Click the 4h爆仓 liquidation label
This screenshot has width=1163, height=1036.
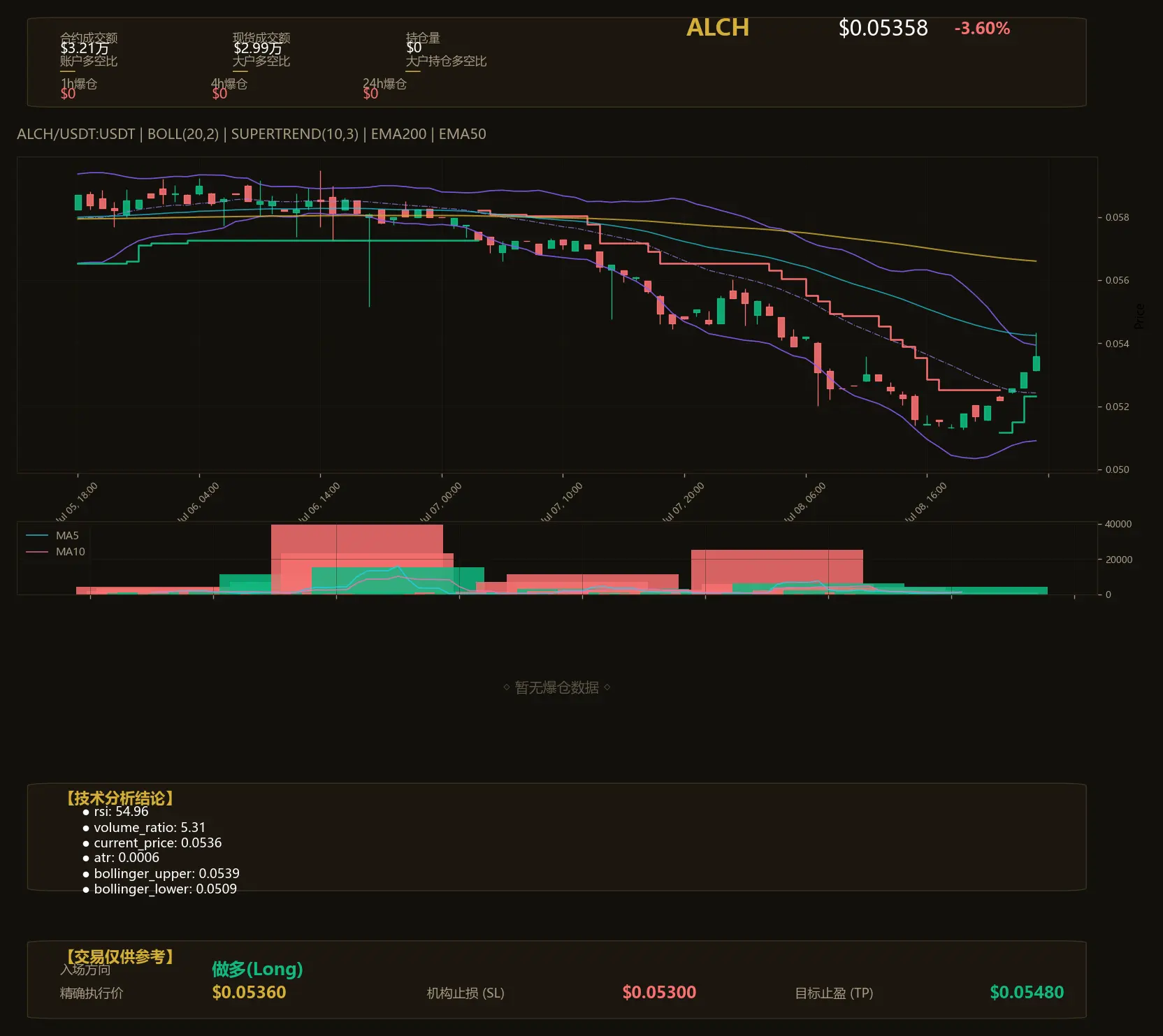(229, 84)
